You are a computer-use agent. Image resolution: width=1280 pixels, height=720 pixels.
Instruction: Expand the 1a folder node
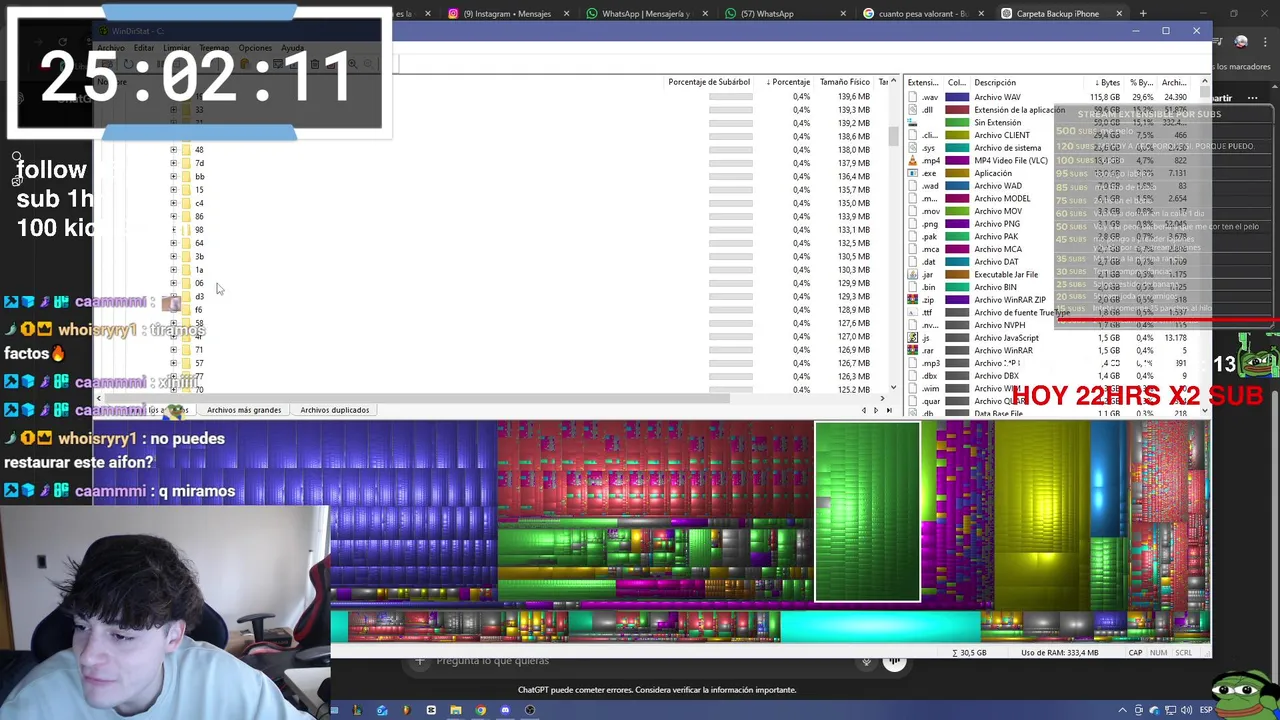point(173,270)
